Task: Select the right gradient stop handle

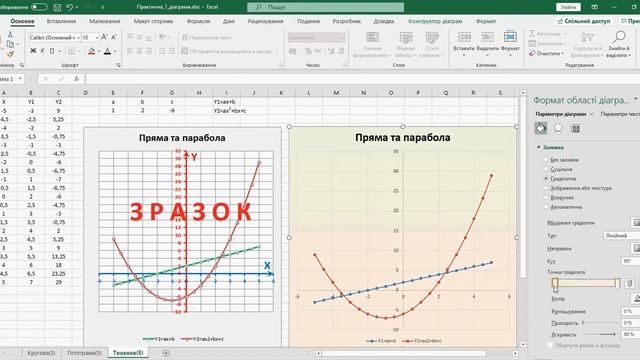Action: coord(618,283)
